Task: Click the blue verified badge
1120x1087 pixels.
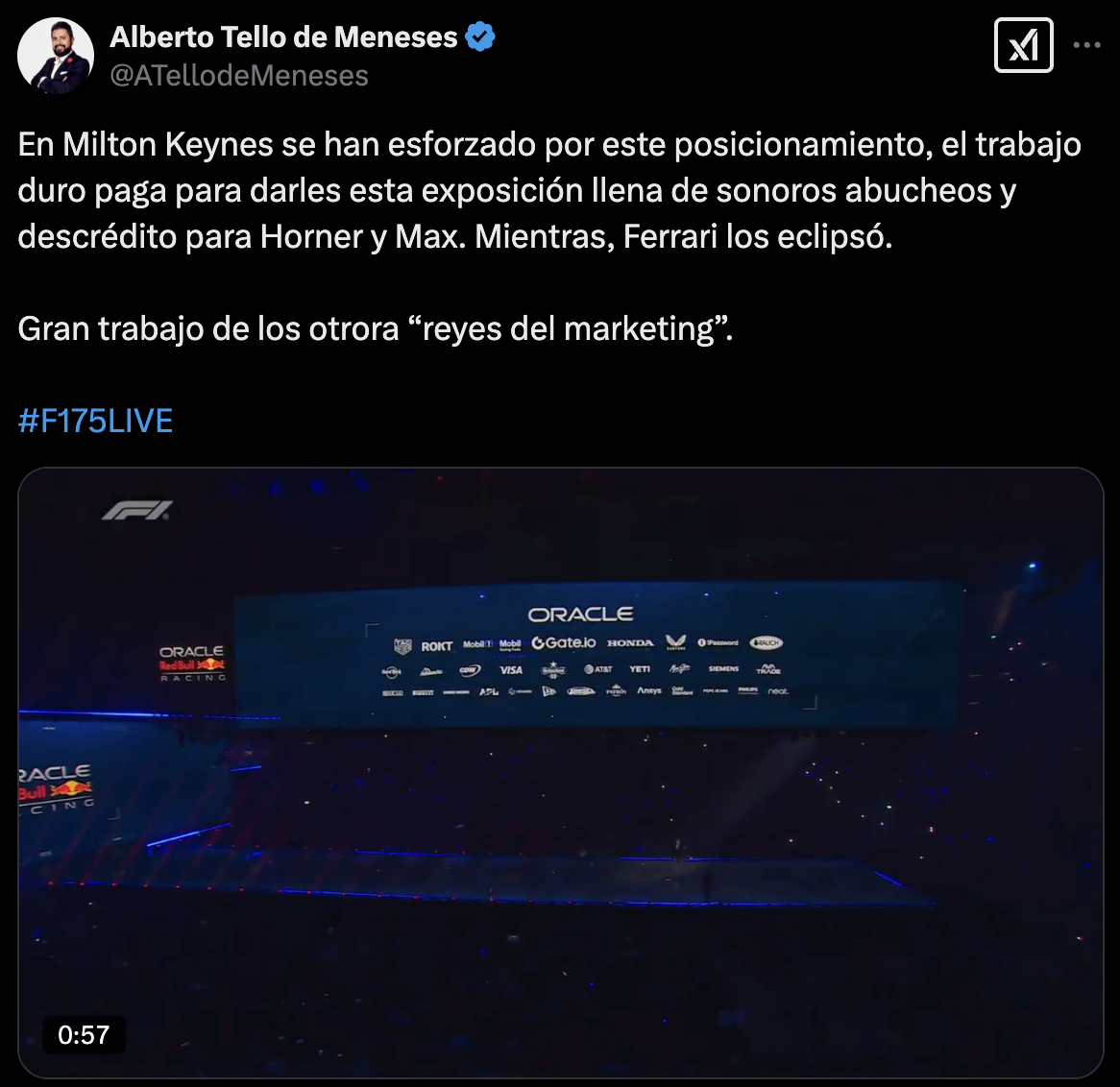Action: click(480, 37)
